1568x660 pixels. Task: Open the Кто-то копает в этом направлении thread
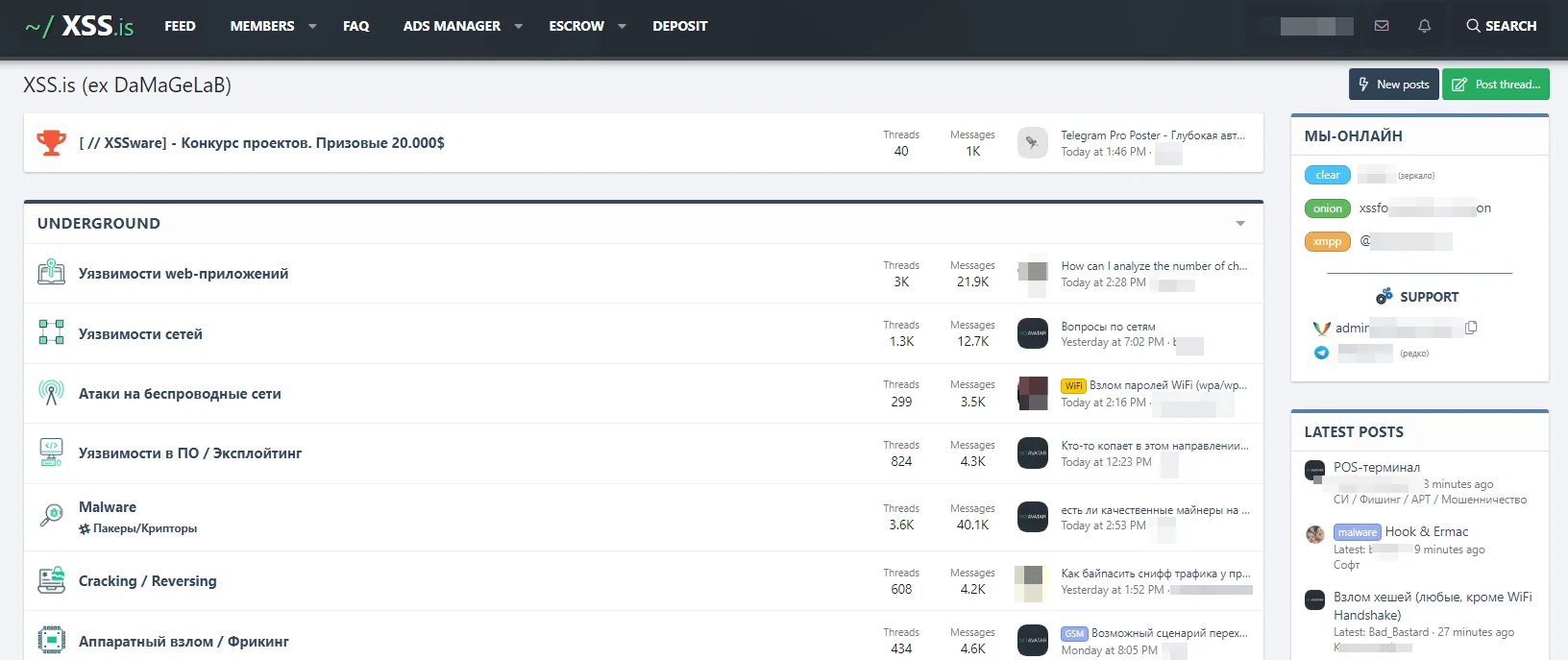pyautogui.click(x=1155, y=446)
